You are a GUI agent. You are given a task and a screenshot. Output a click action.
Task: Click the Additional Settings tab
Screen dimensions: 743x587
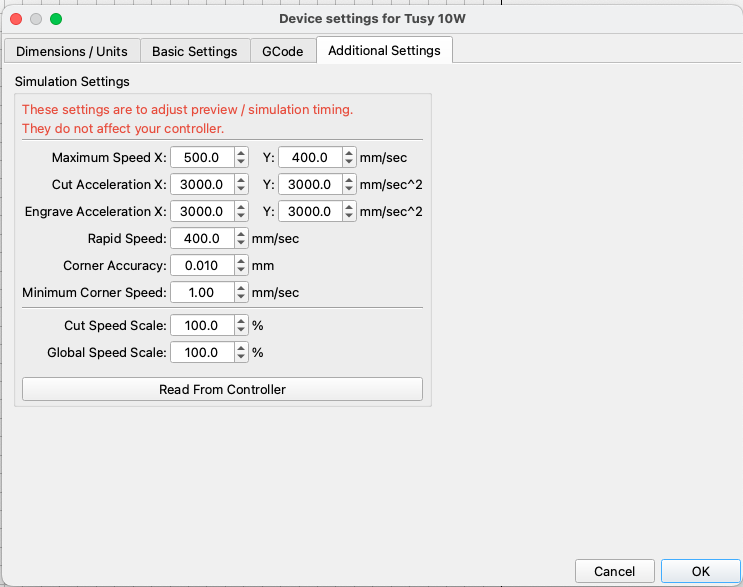384,51
